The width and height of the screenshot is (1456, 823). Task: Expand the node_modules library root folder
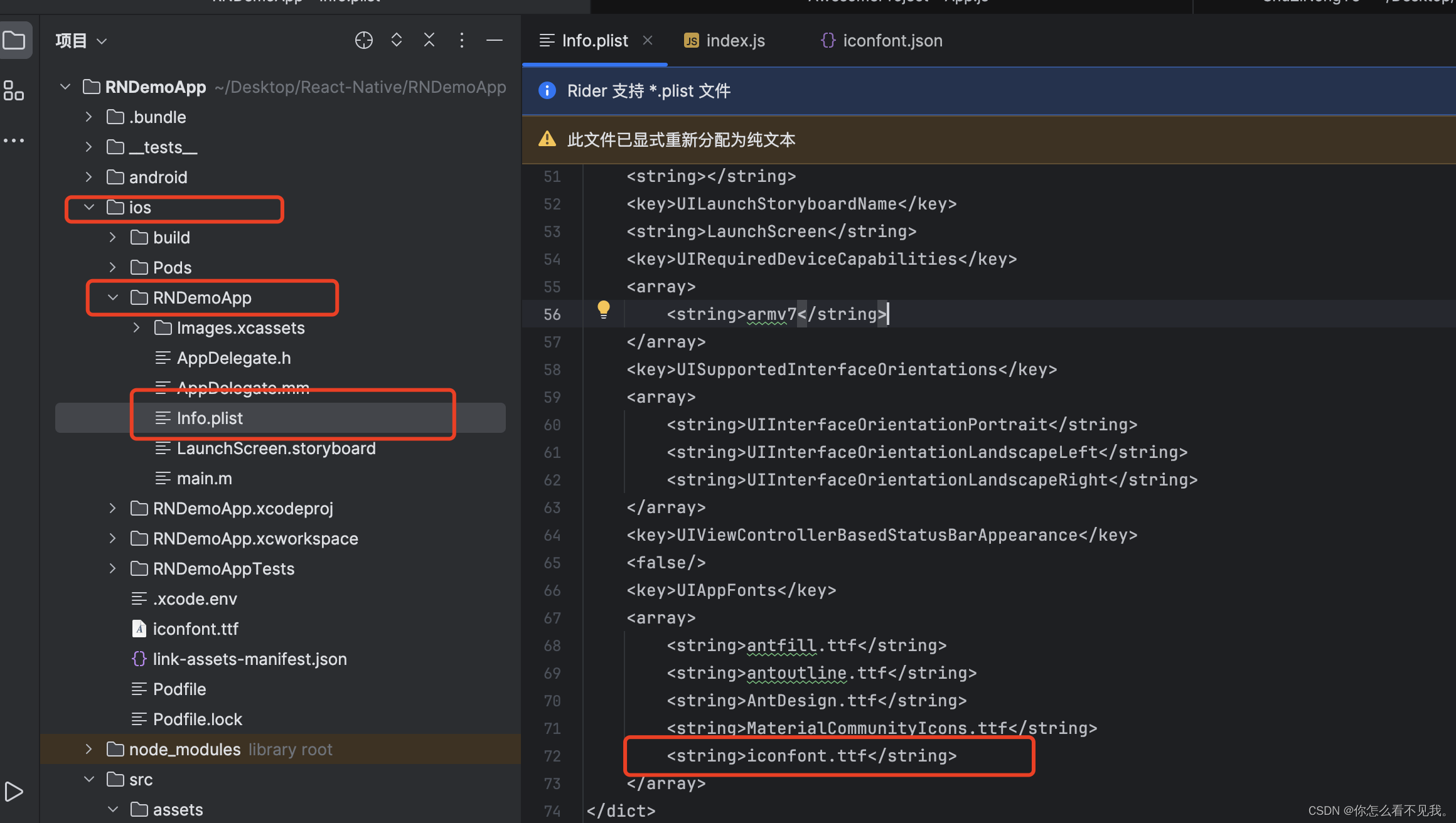89,750
